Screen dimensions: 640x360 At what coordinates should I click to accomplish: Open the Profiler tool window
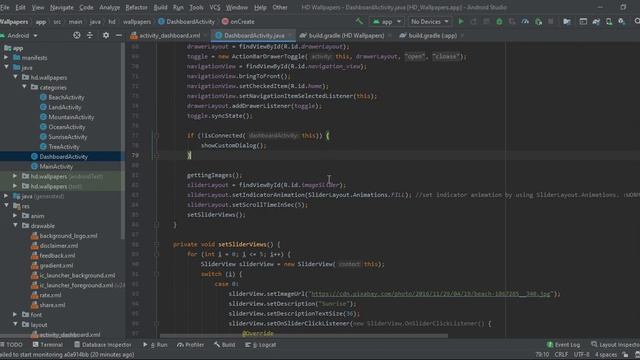(191, 344)
